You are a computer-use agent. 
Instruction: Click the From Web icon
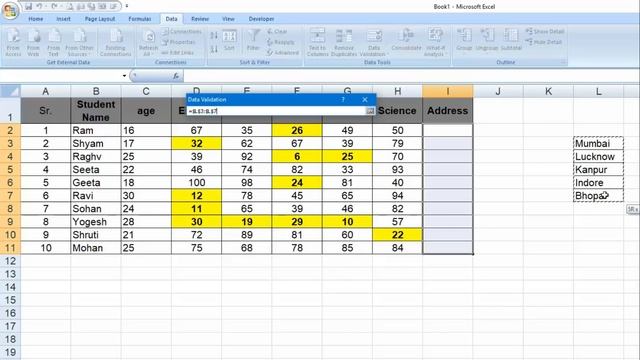[x=33, y=42]
